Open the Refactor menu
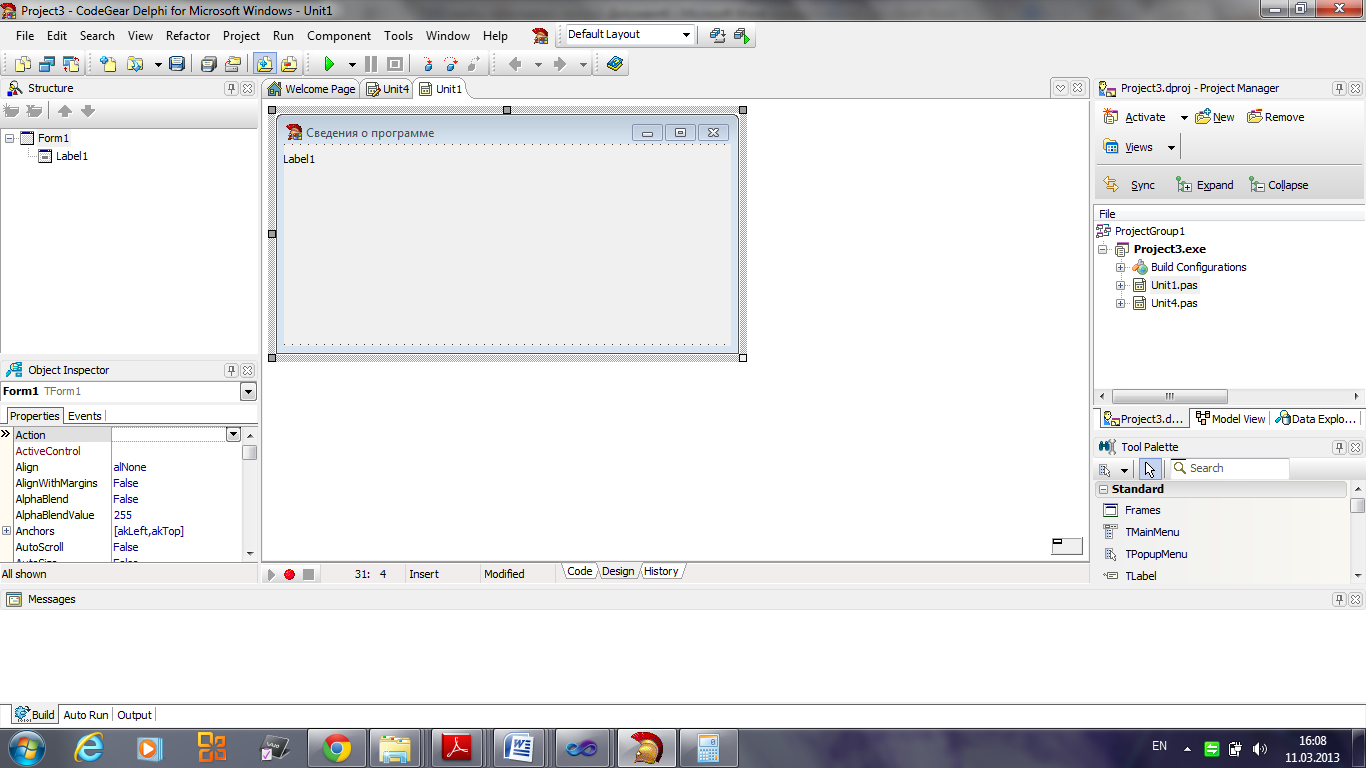Image resolution: width=1366 pixels, height=768 pixels. [188, 35]
